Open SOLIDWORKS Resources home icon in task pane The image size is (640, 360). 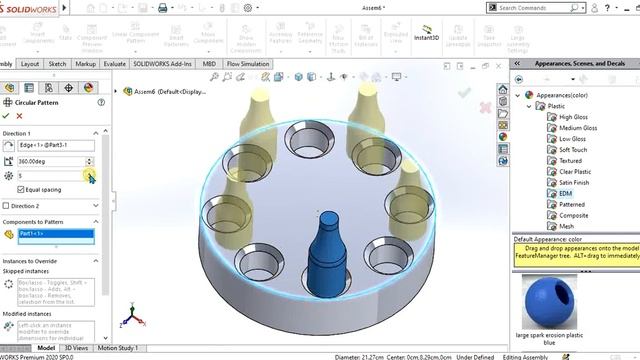click(503, 89)
